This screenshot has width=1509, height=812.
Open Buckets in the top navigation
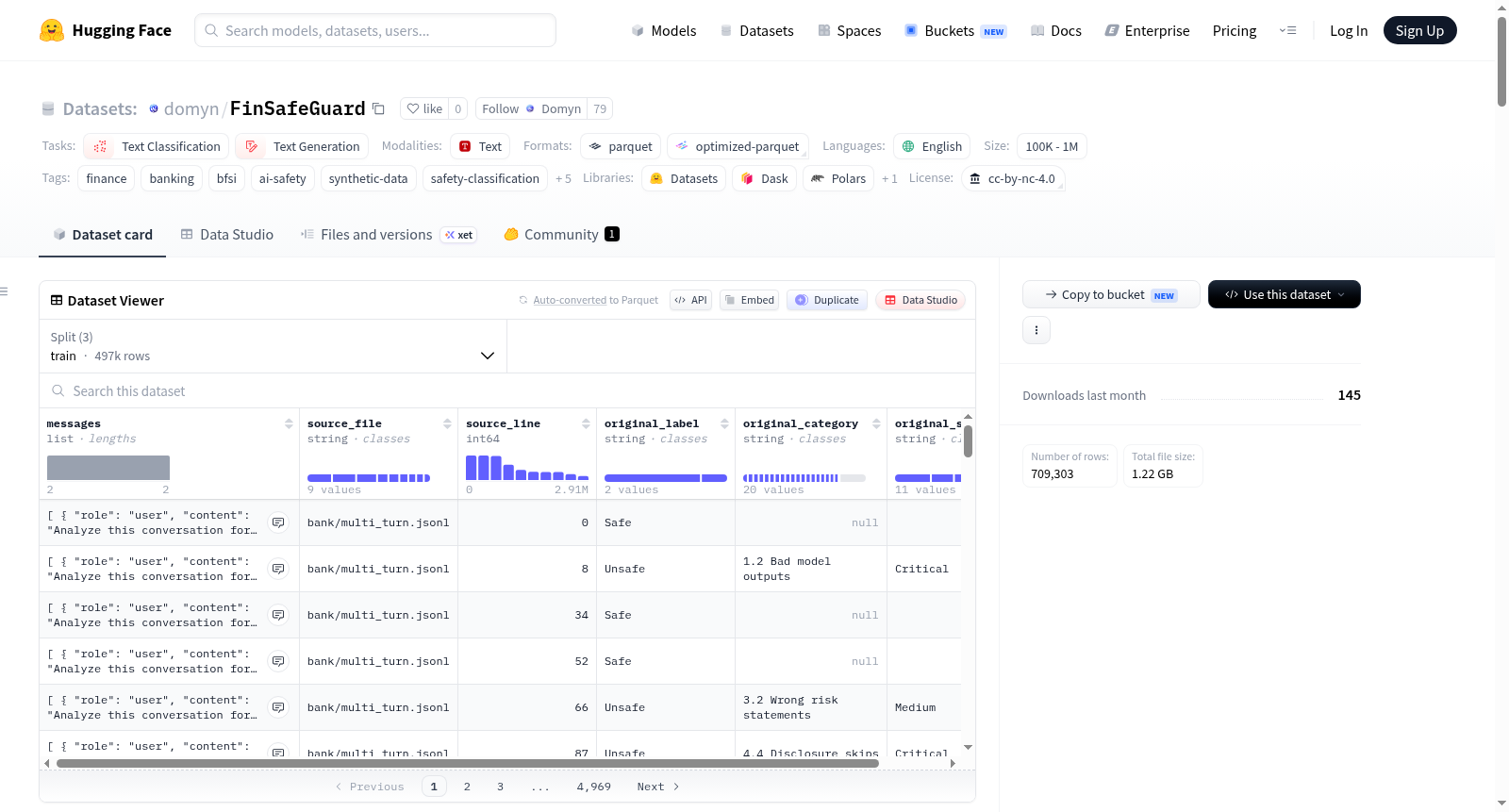point(955,30)
